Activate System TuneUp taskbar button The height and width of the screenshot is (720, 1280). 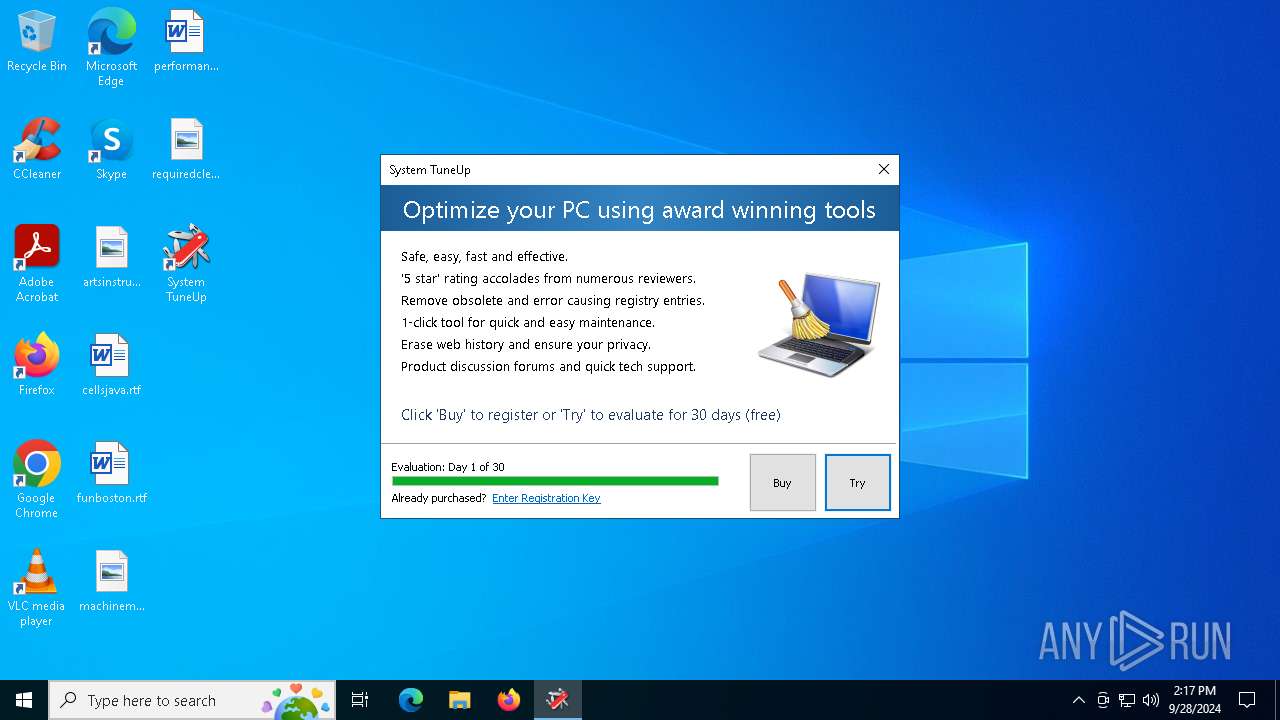click(x=557, y=700)
